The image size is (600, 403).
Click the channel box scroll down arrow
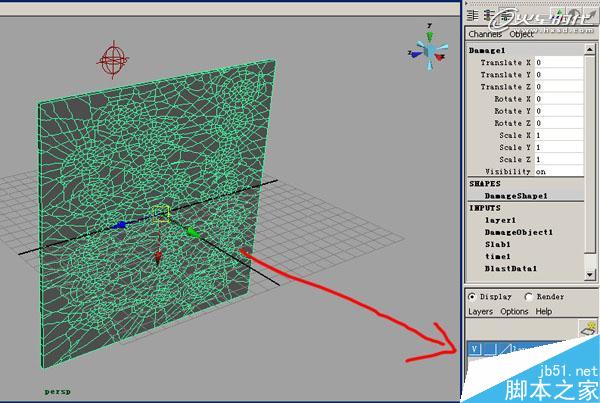coord(590,275)
